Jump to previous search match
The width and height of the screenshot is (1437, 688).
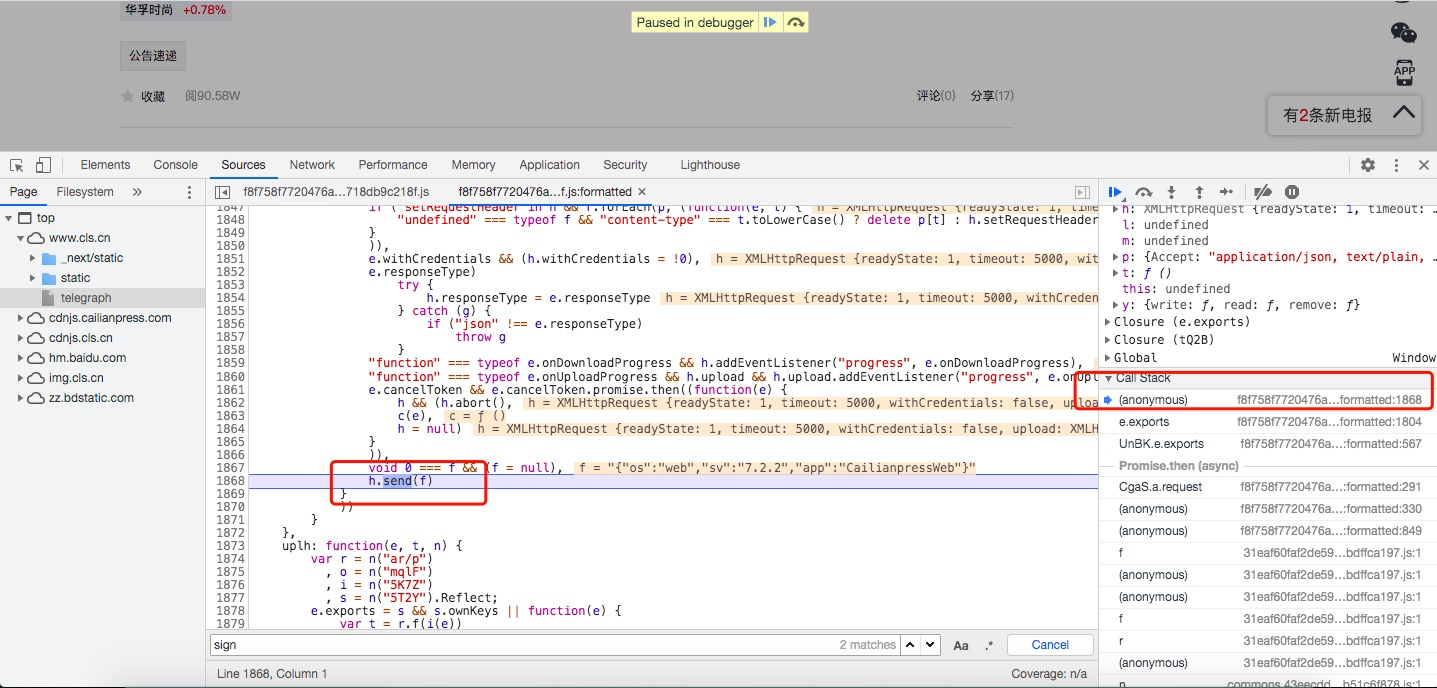click(911, 645)
